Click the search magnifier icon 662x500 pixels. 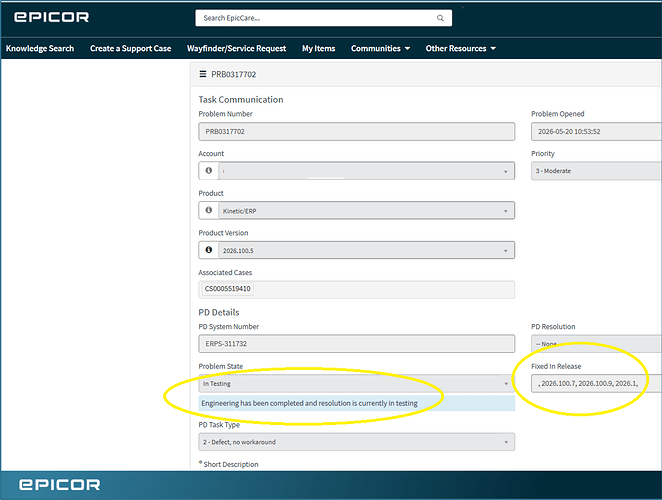tap(440, 18)
